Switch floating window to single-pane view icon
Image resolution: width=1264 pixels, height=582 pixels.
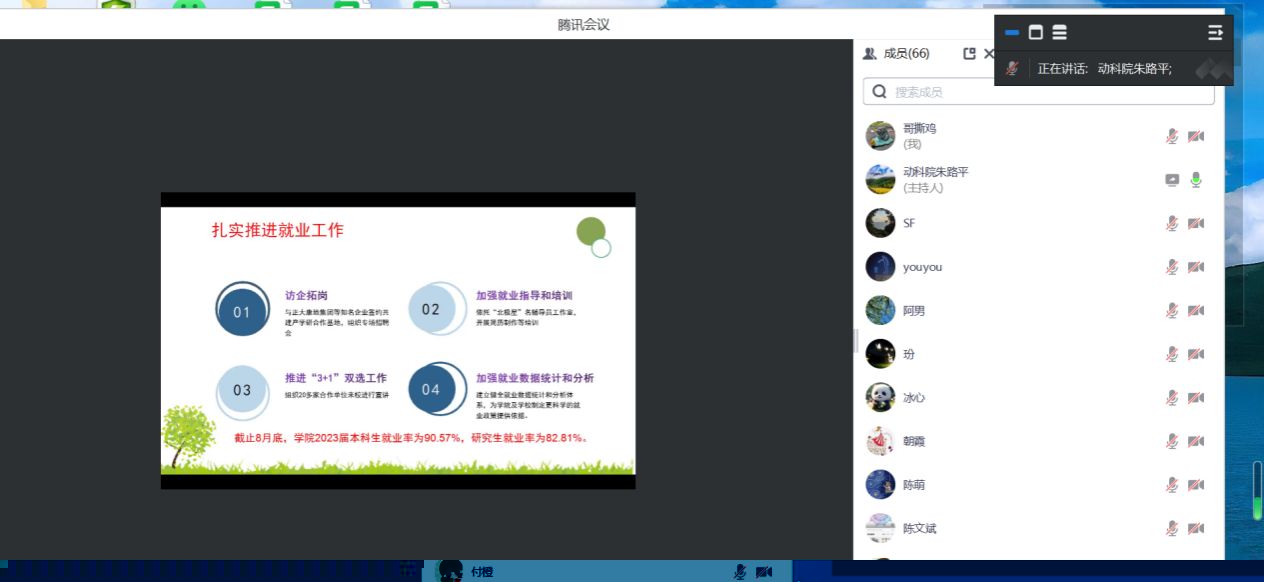tap(1036, 33)
